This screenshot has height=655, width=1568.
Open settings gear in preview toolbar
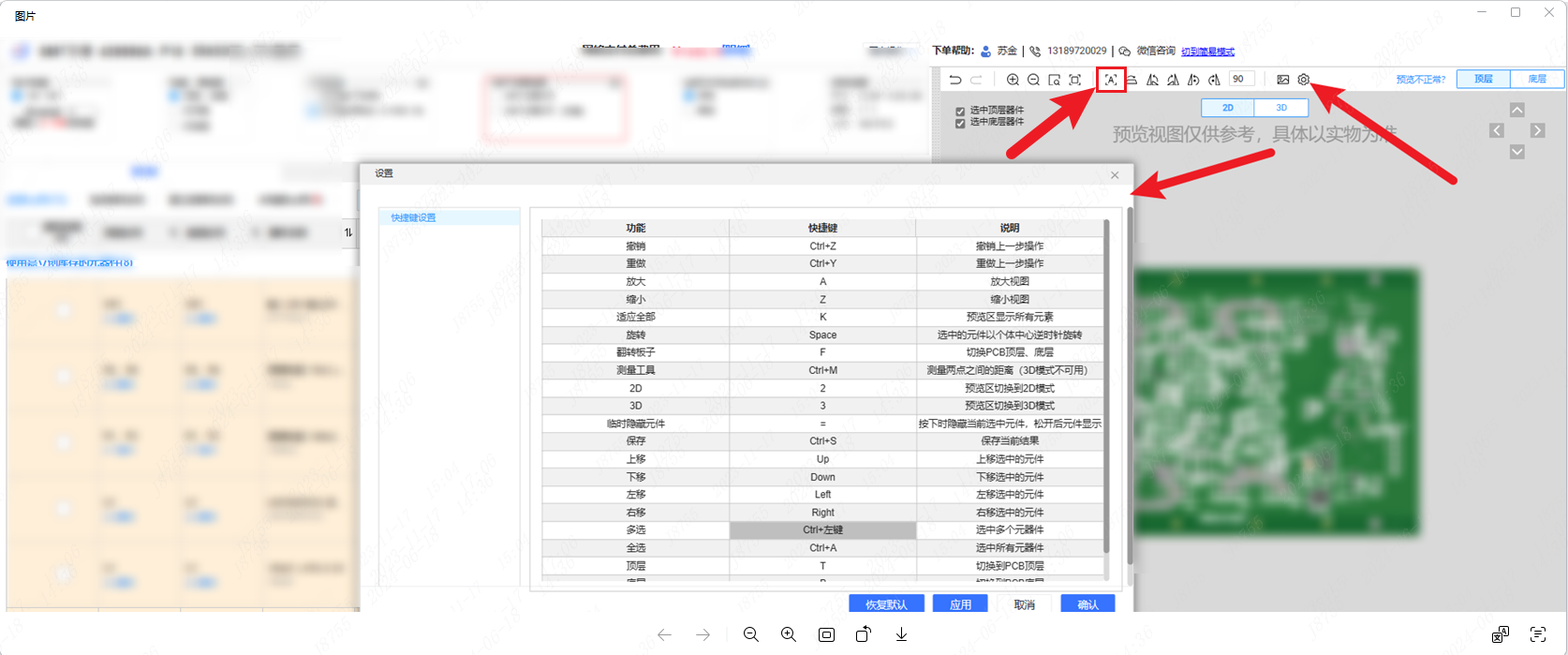pos(1303,80)
